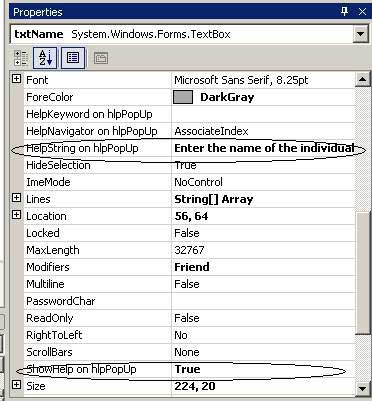The height and width of the screenshot is (401, 372).
Task: Click the Friend modifier value
Action: pos(192,267)
